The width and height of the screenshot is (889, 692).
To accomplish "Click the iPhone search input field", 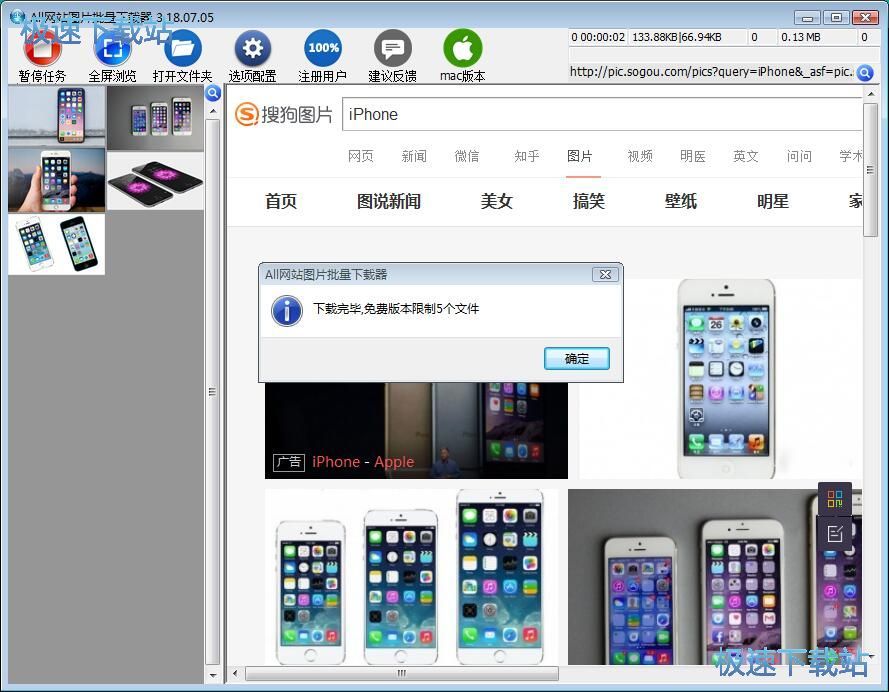I will 601,114.
